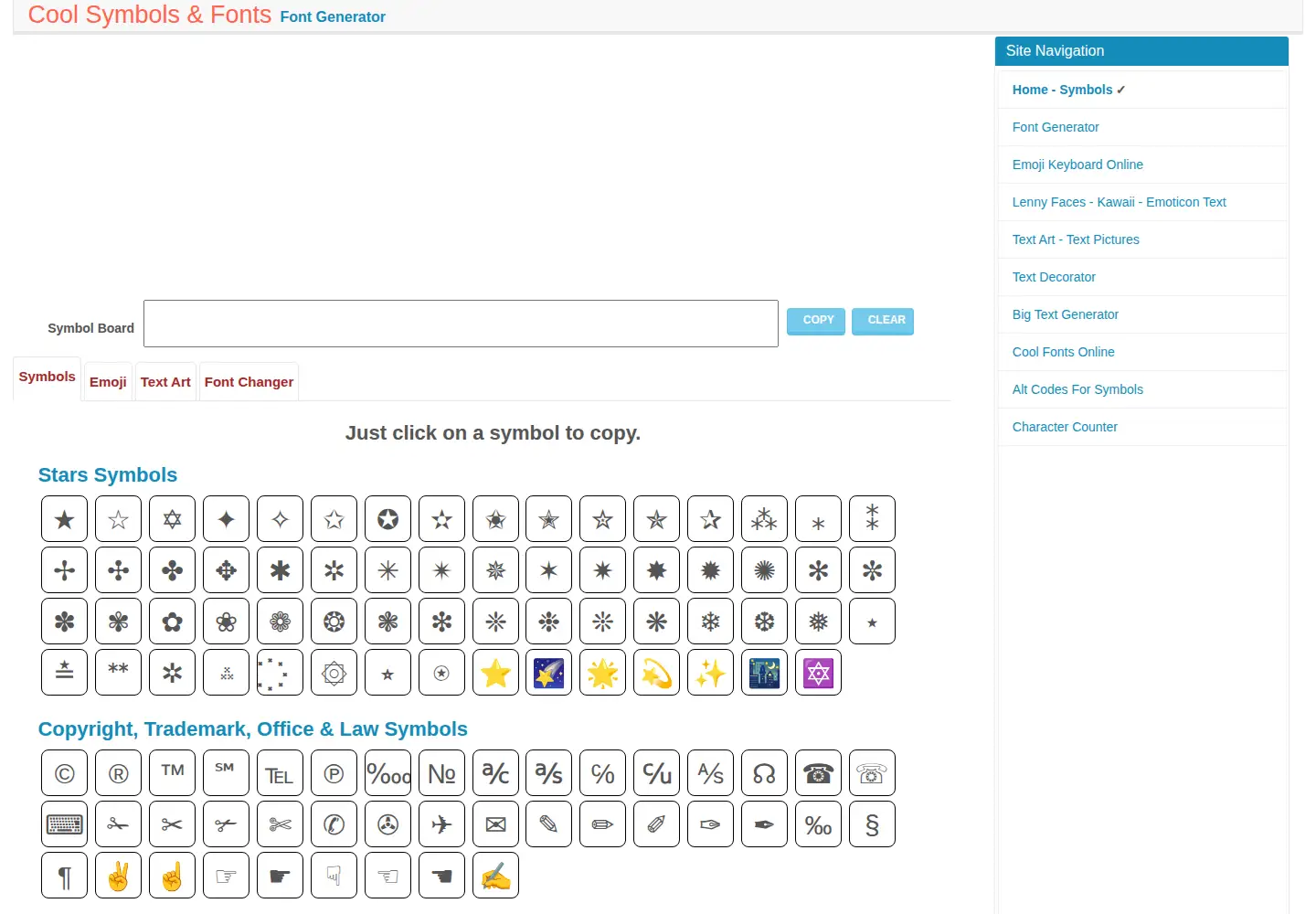Copy the trademark TM symbol
This screenshot has width=1316, height=914.
point(172,773)
